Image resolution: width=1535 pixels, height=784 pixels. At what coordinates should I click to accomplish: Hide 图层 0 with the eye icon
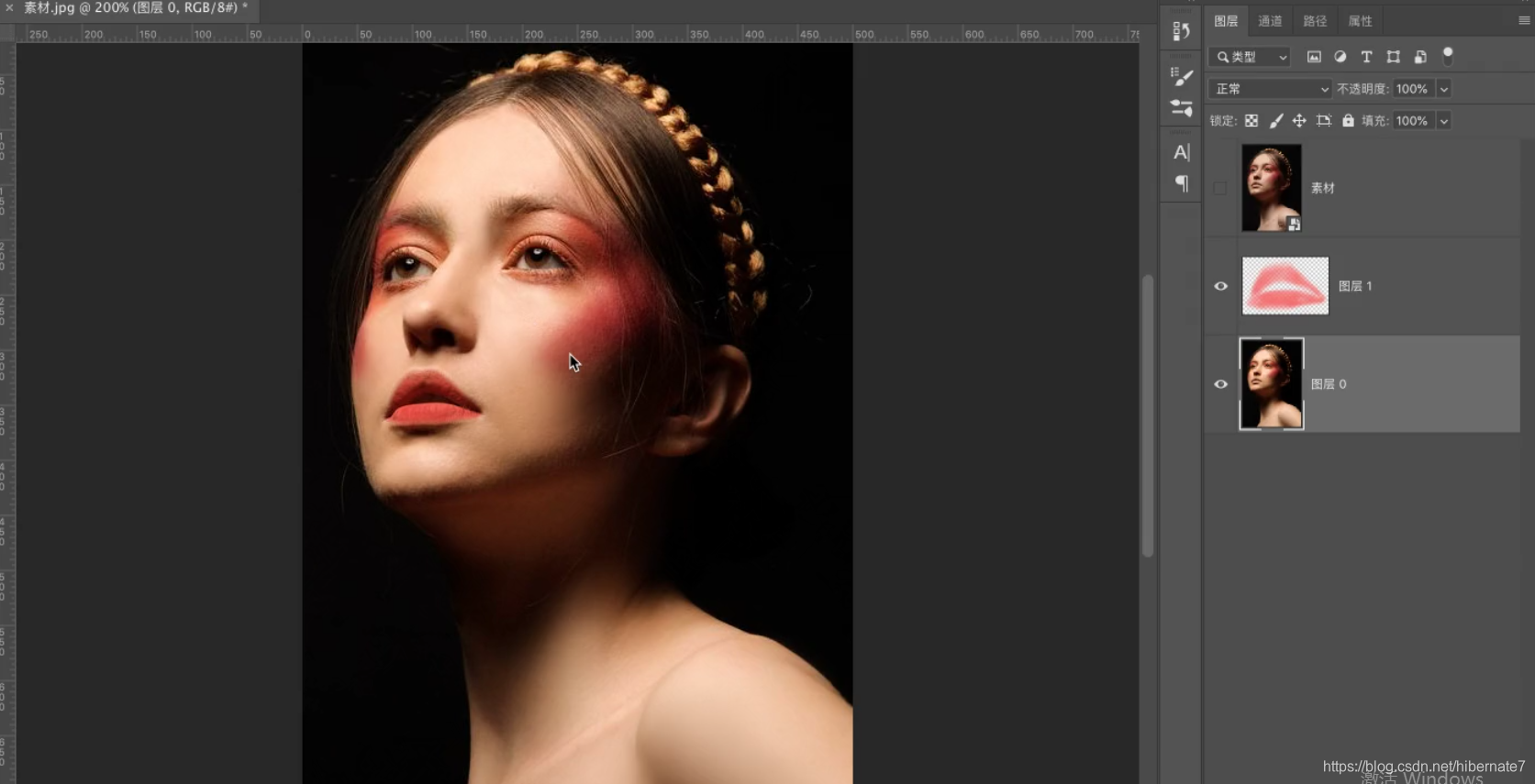(1220, 384)
